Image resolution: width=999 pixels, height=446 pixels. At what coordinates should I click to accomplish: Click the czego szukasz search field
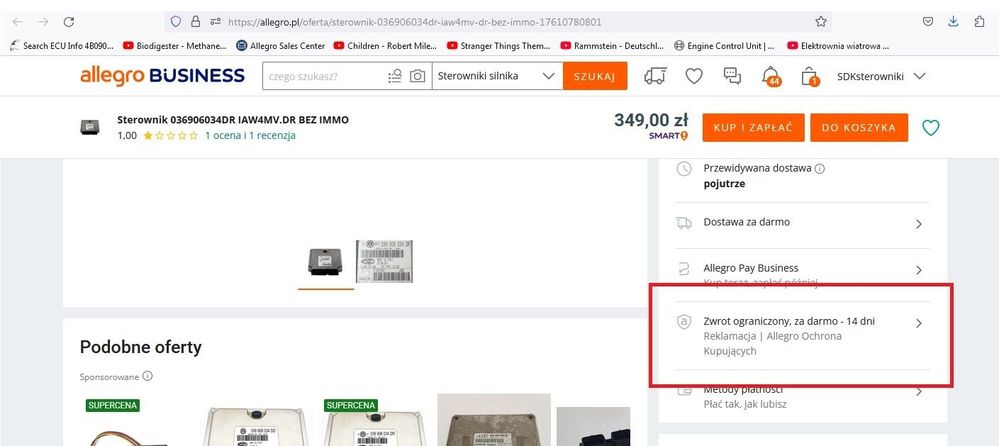(x=320, y=76)
